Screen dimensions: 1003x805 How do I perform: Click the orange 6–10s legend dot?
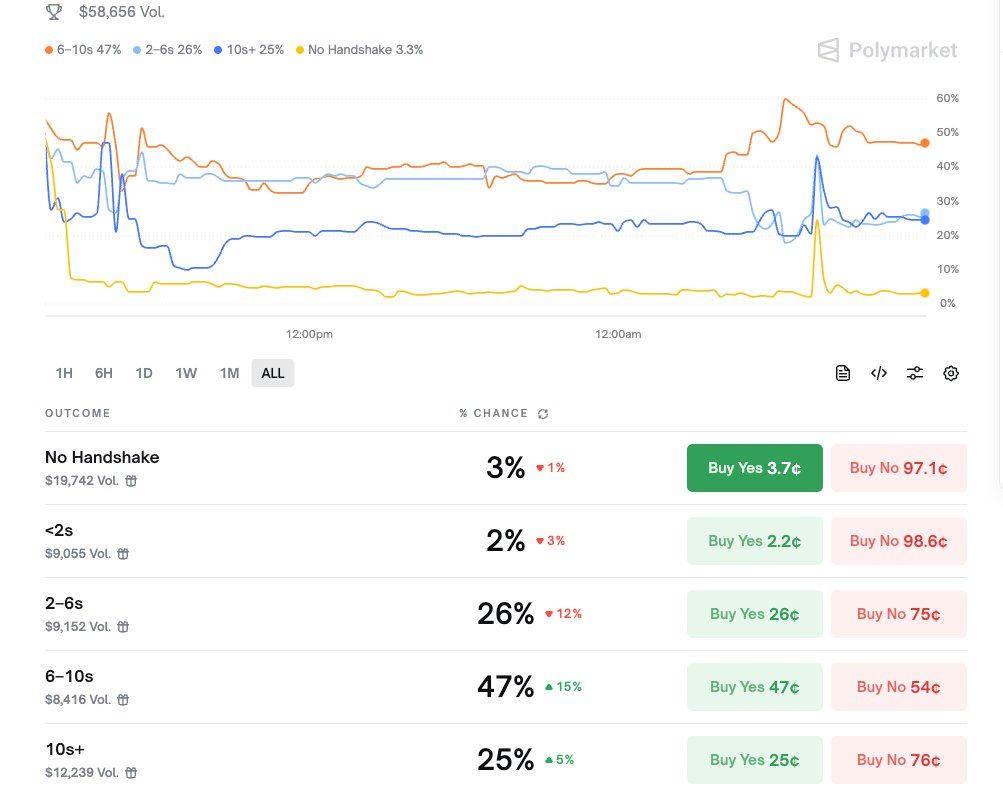tap(49, 49)
